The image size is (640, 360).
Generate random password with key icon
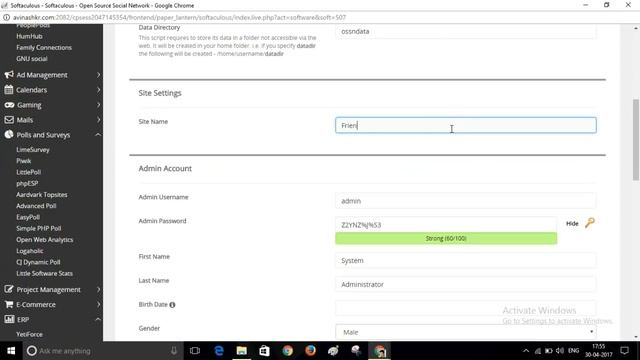click(590, 223)
